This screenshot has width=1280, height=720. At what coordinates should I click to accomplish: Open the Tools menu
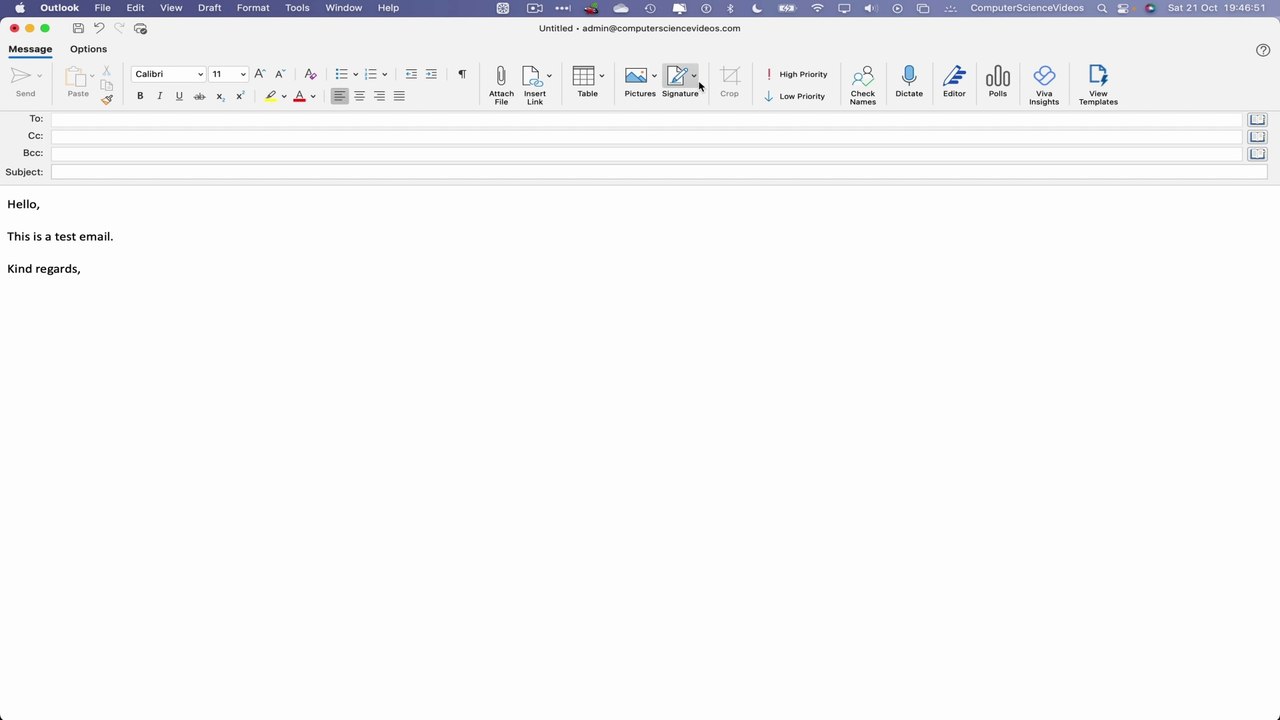(x=297, y=8)
